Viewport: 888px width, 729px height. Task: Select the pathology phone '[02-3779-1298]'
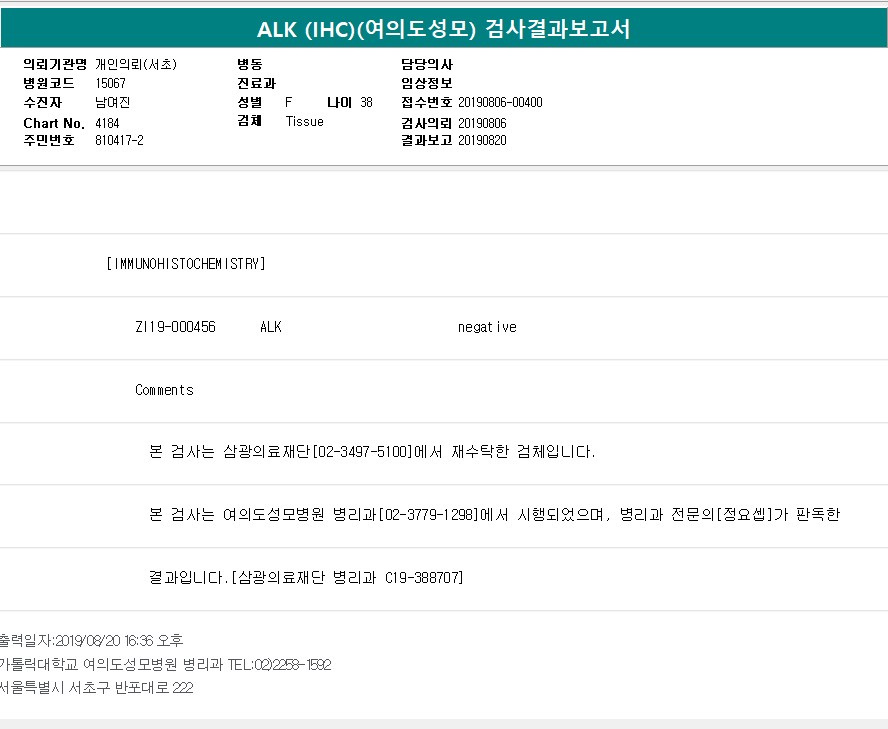tap(429, 514)
